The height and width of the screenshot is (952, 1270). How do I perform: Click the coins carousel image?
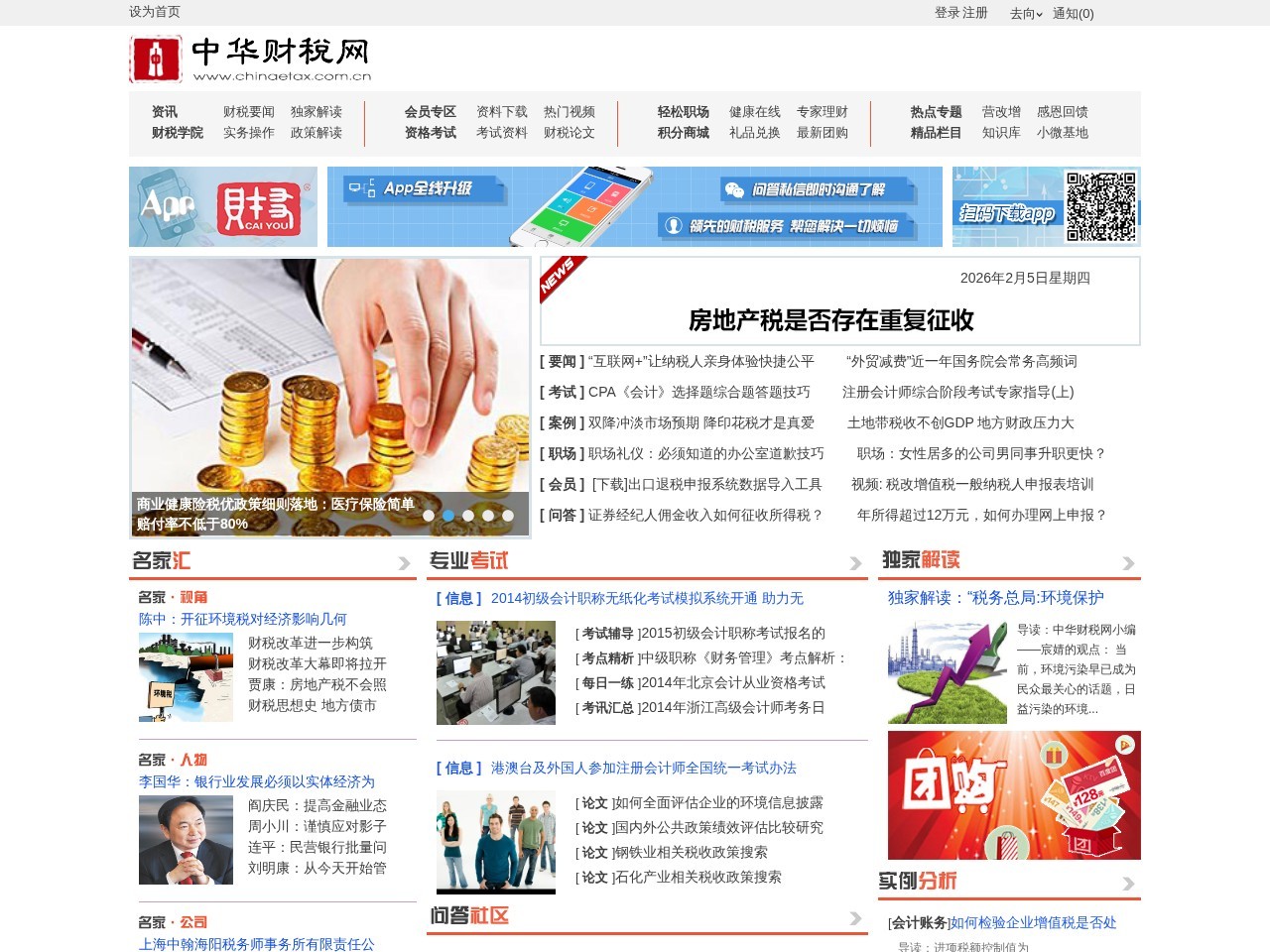click(x=330, y=397)
